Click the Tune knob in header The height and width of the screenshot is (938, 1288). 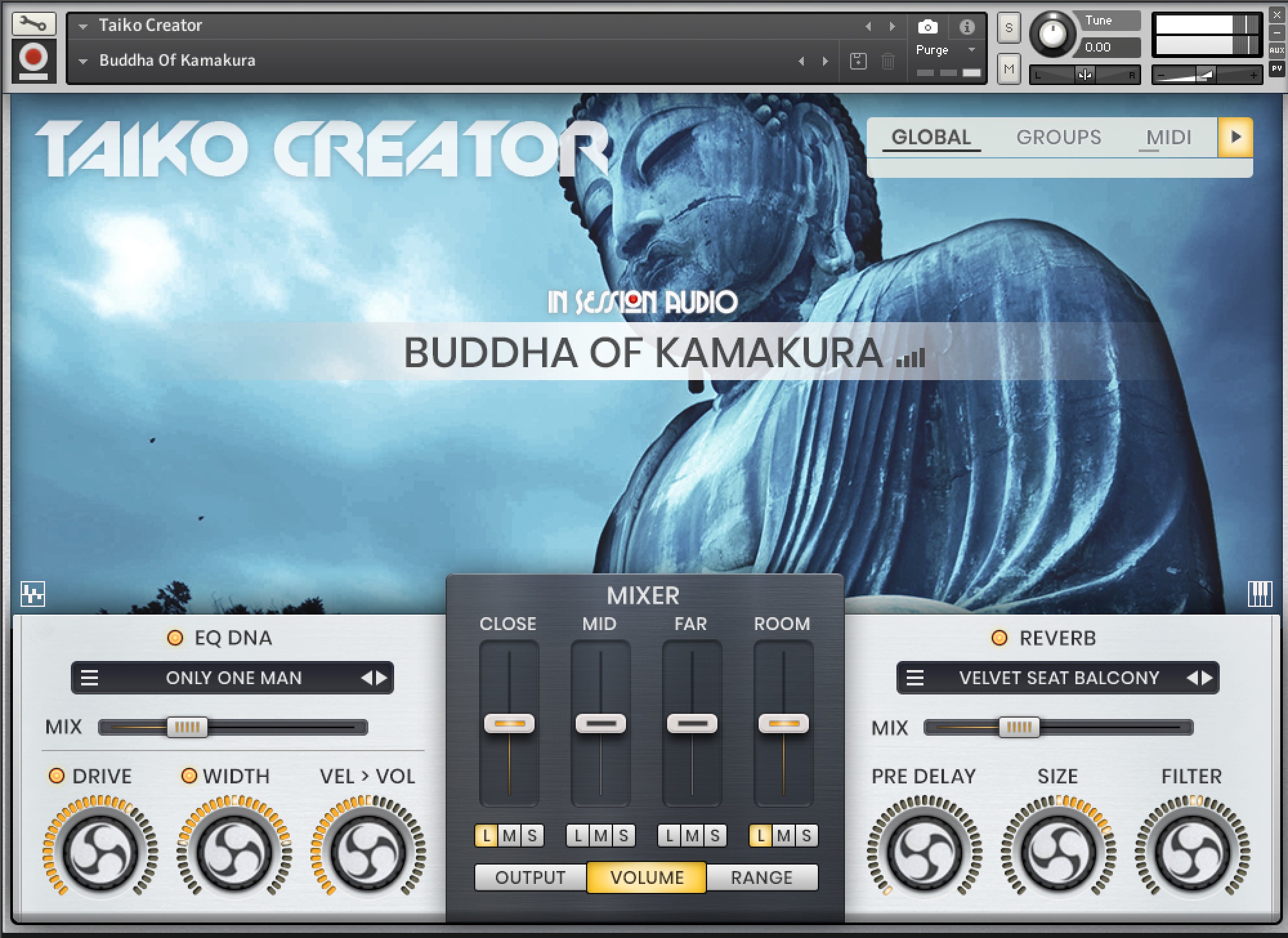(x=1053, y=33)
